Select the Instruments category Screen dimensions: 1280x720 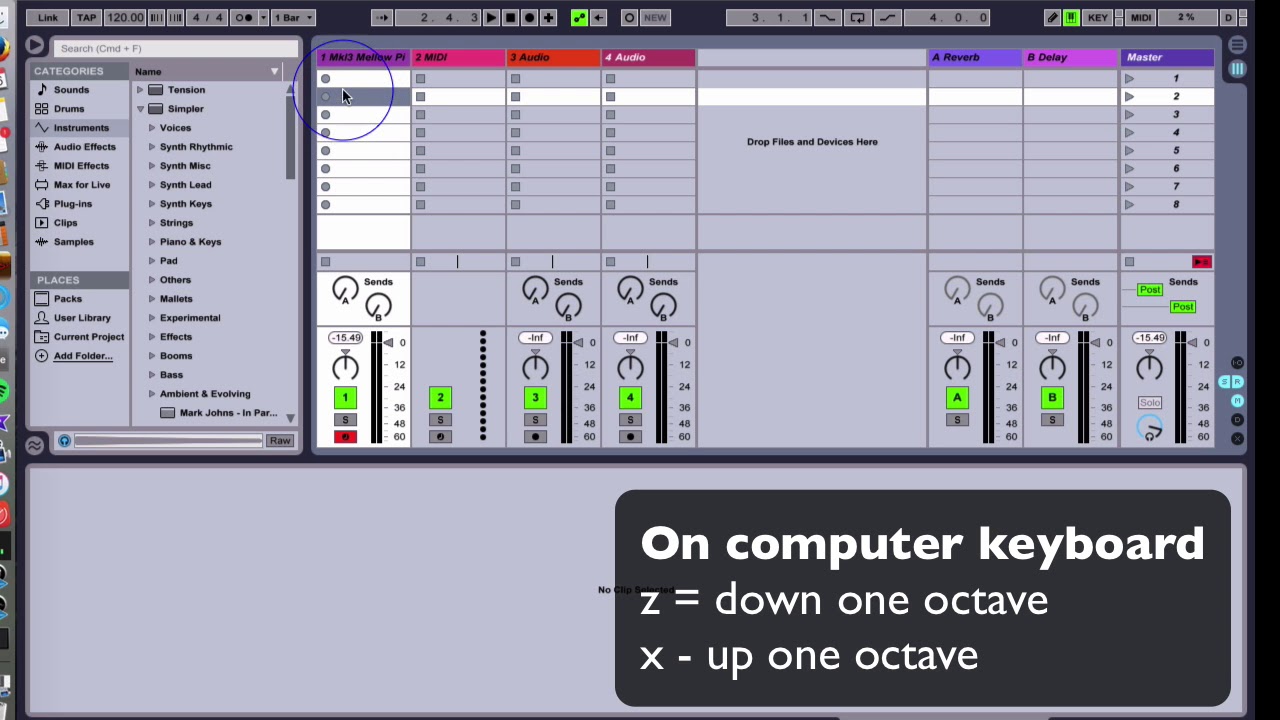point(80,128)
